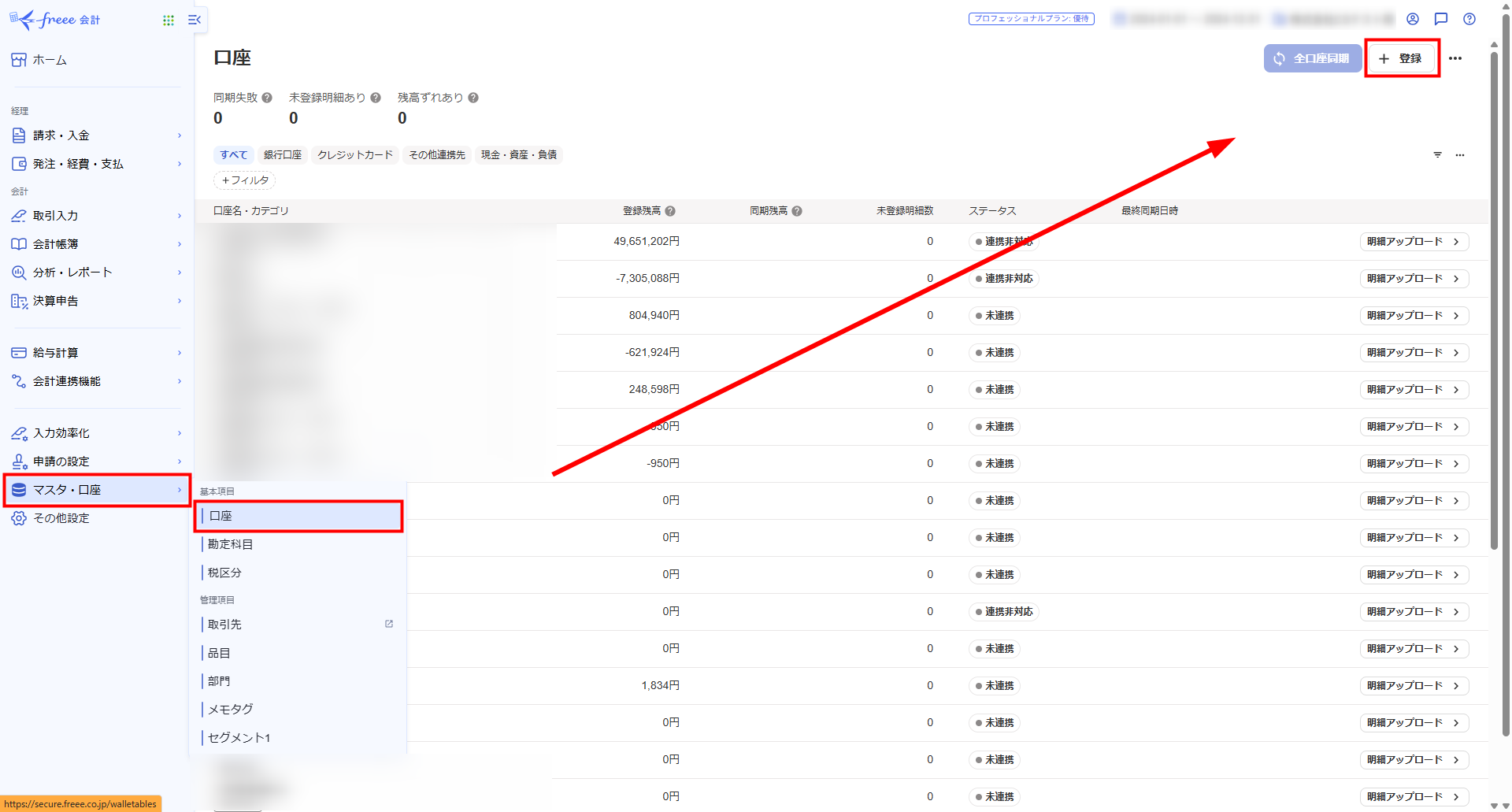1512x812 pixels.
Task: Select the クレジットカード filter chip
Action: click(354, 155)
